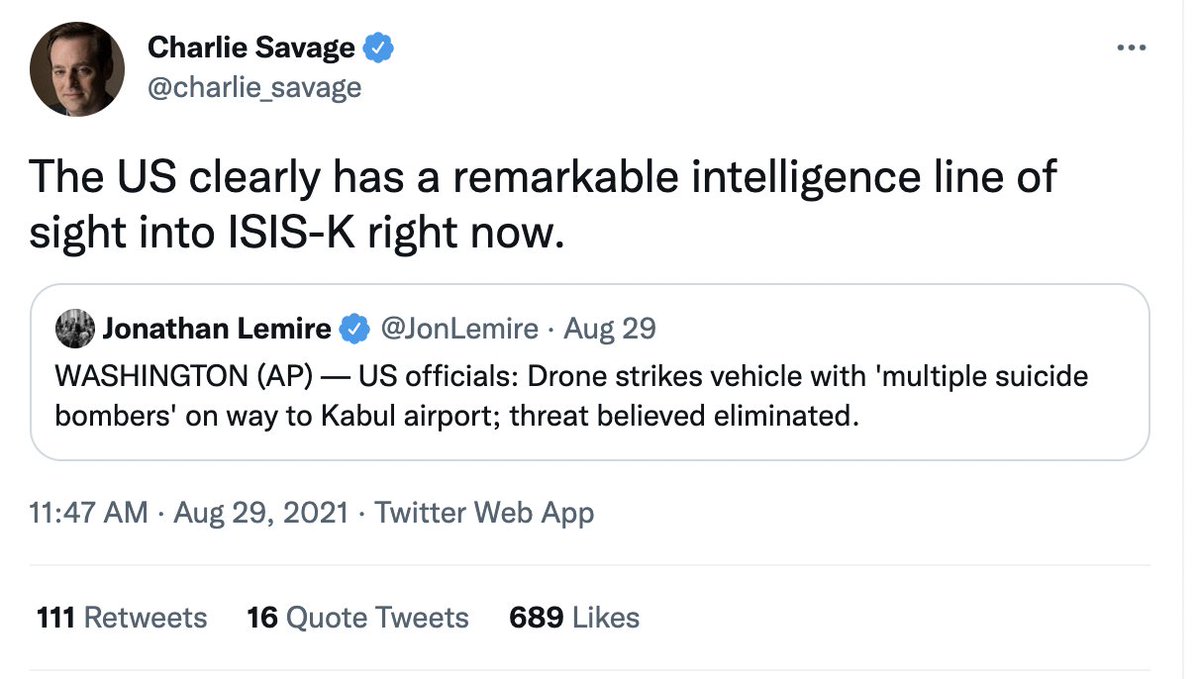
Task: Click Charlie Savage's profile photo
Action: click(78, 68)
